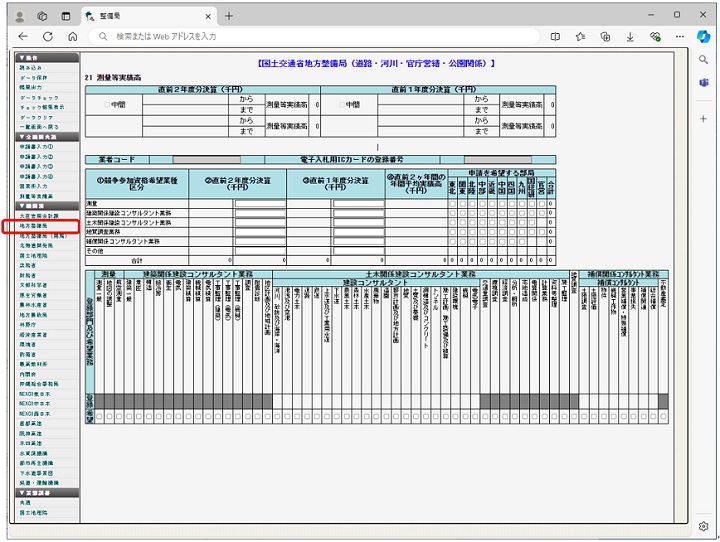Viewport: 720px width, 542px height.
Task: Select 読み込み in the sidebar
Action: tap(30, 68)
